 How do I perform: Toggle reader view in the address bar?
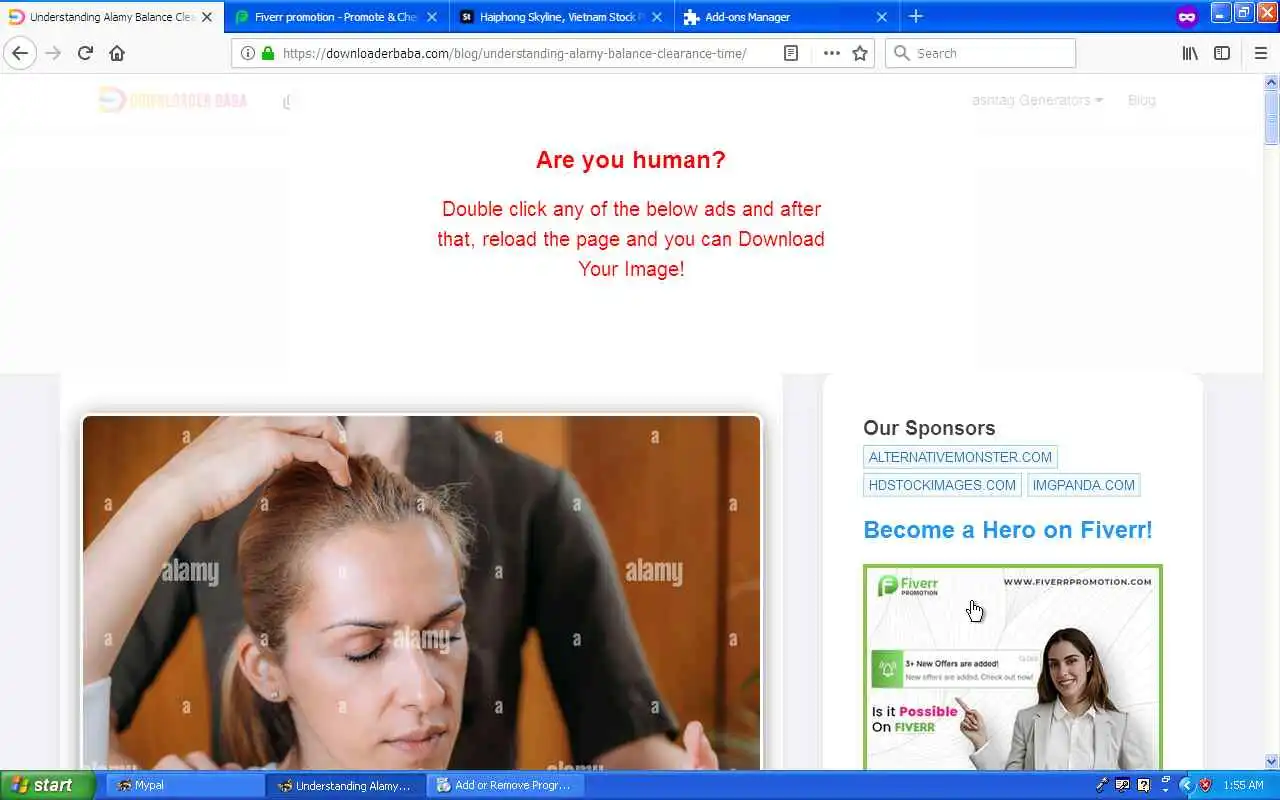(x=791, y=53)
